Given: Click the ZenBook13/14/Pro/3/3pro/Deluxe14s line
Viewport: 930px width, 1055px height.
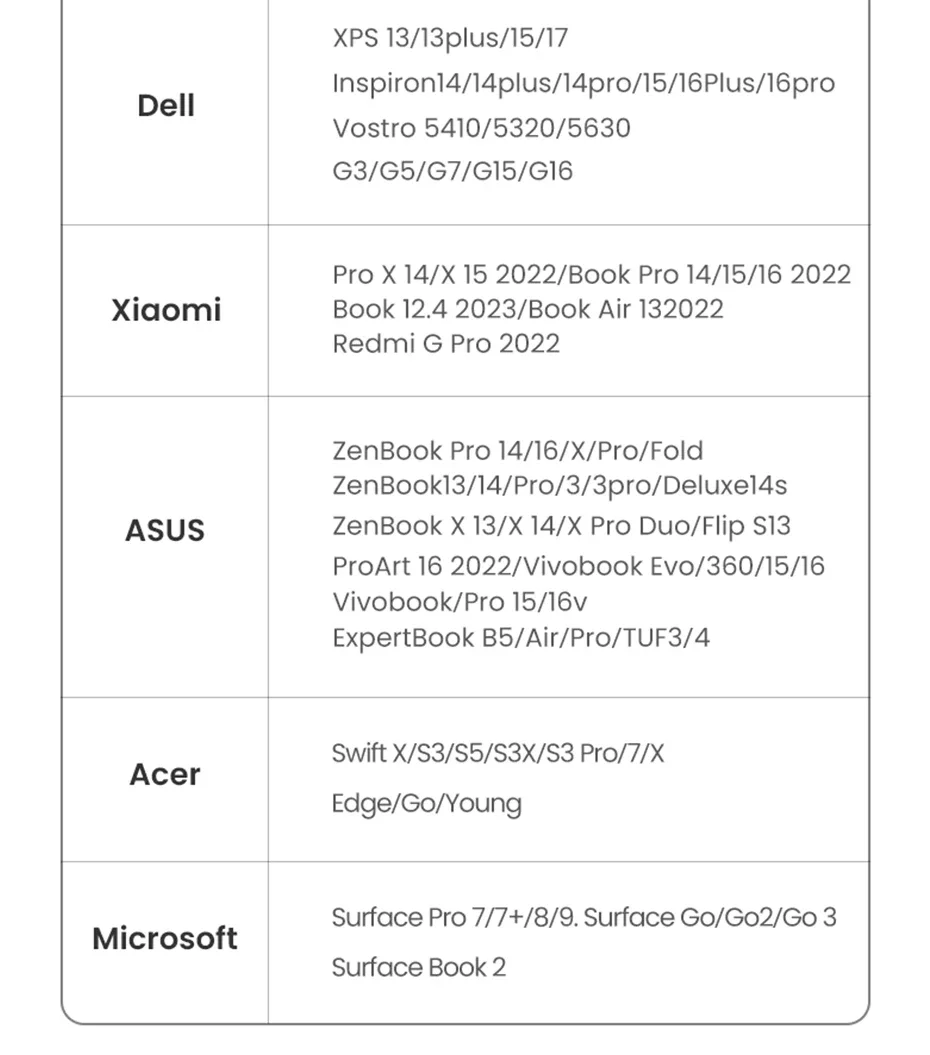Looking at the screenshot, I should [559, 486].
